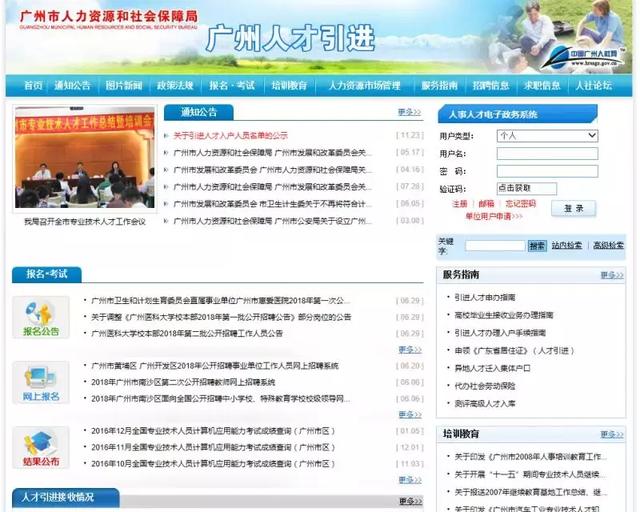Open 人力资源市场管理 navigation item
The height and width of the screenshot is (512, 640).
tap(364, 85)
